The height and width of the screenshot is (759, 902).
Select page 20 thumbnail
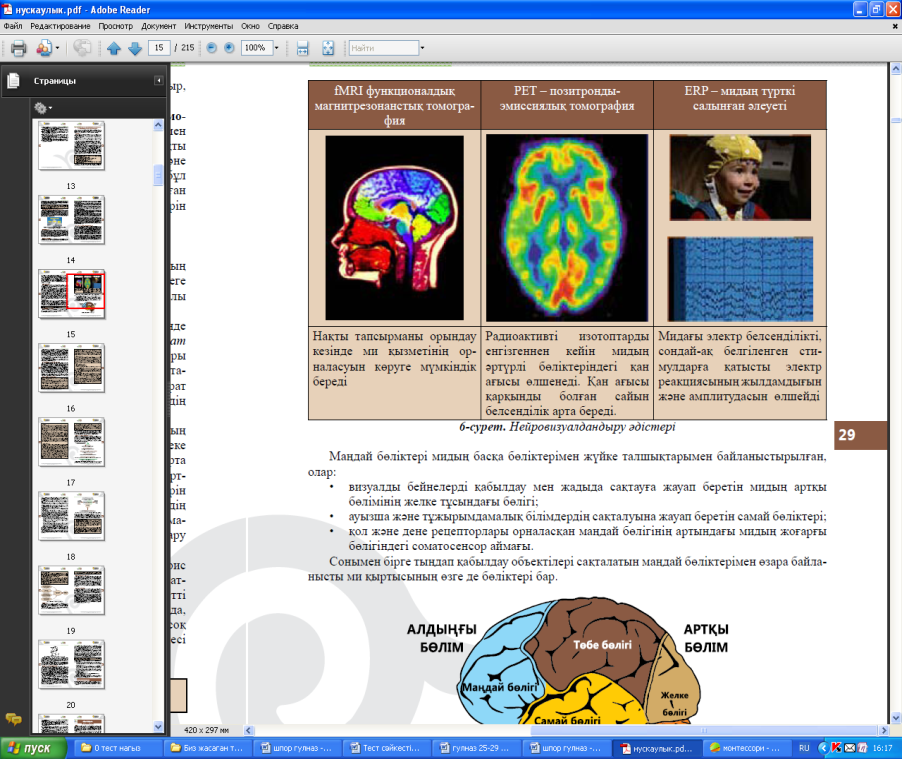pyautogui.click(x=71, y=665)
